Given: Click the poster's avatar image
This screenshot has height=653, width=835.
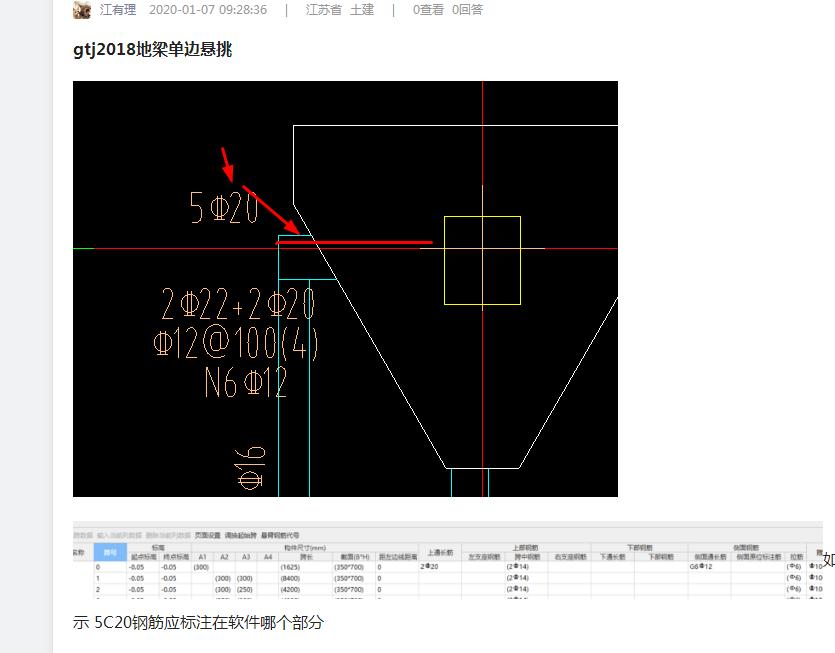Looking at the screenshot, I should pyautogui.click(x=81, y=10).
